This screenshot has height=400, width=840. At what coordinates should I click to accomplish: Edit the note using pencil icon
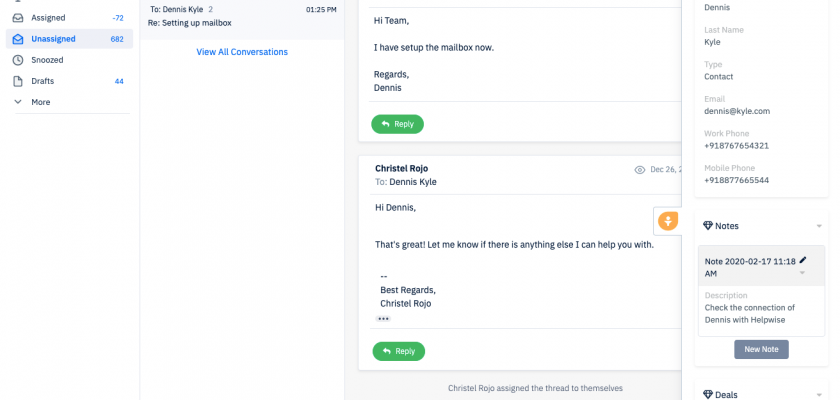click(x=803, y=261)
